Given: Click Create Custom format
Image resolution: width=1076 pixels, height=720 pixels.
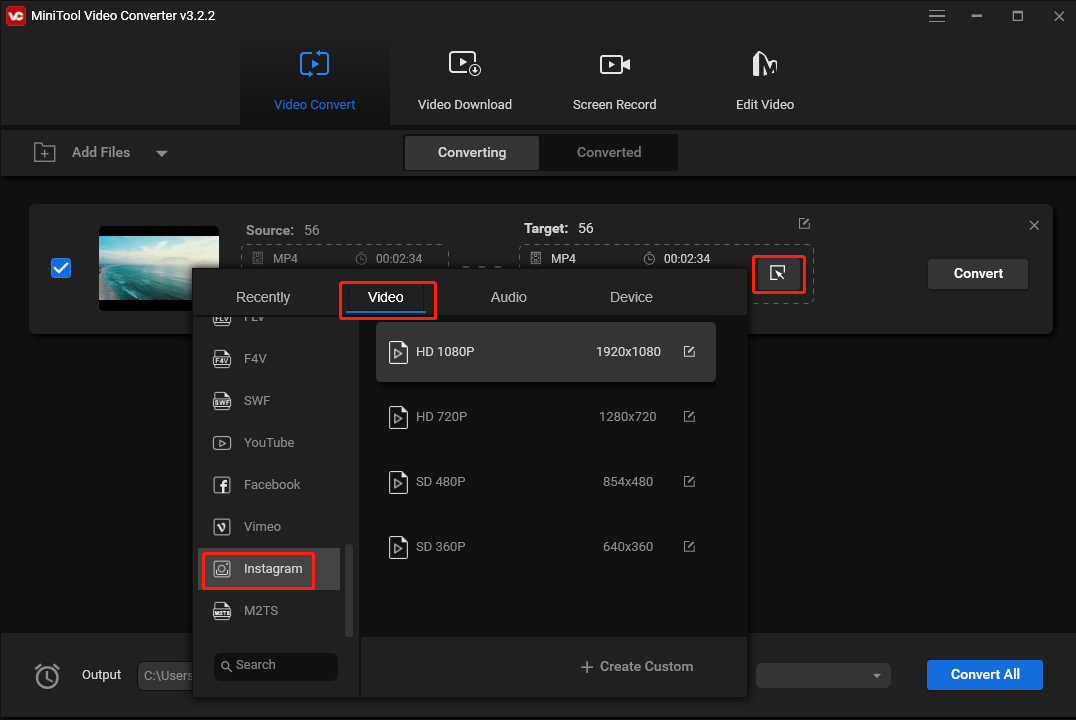Looking at the screenshot, I should point(637,666).
